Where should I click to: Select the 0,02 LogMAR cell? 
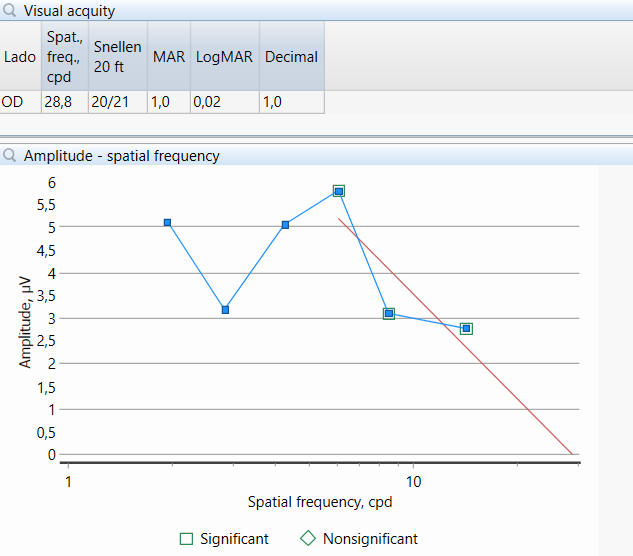click(x=224, y=102)
